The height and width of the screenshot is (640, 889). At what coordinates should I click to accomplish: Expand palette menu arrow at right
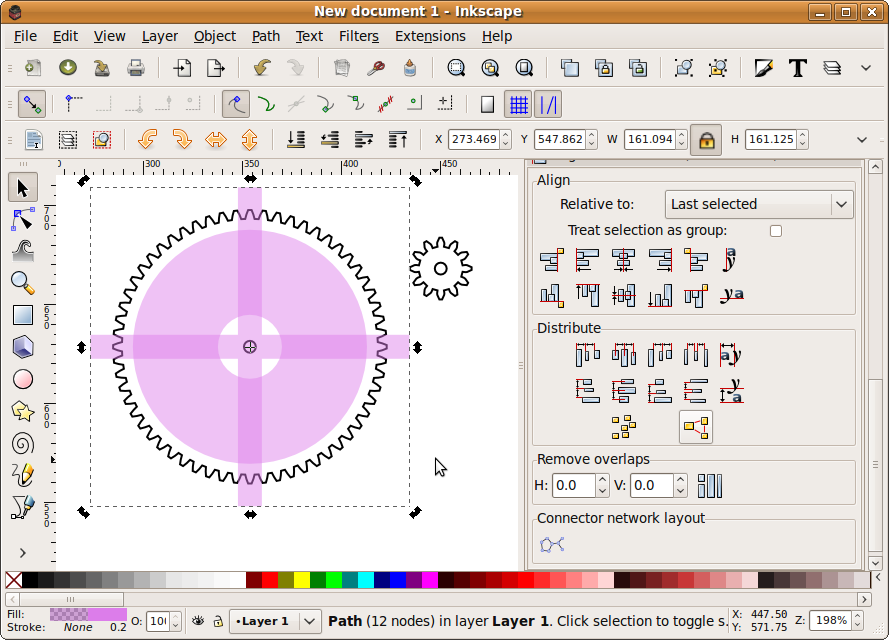tap(878, 578)
